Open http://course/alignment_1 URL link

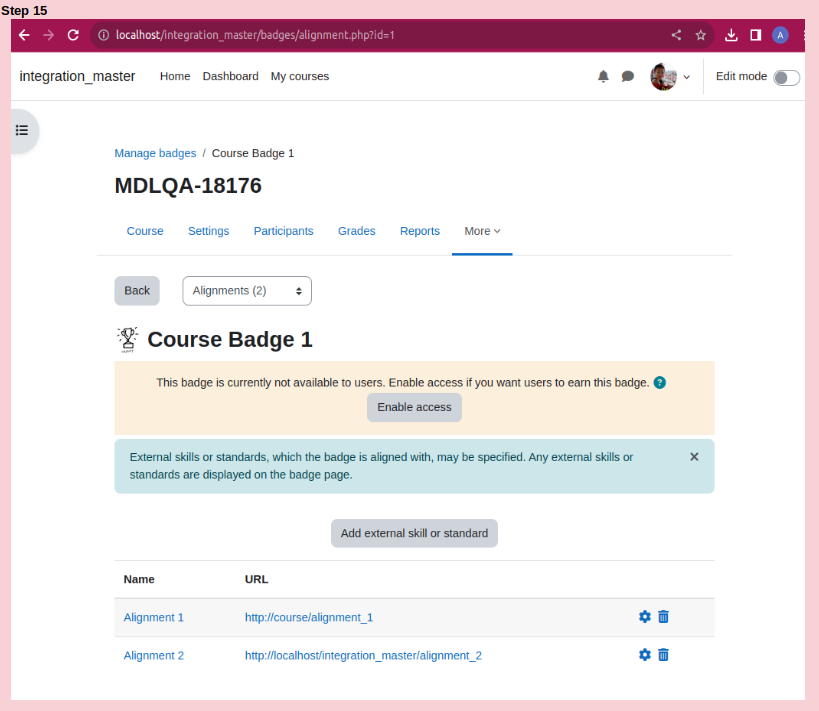tap(309, 617)
